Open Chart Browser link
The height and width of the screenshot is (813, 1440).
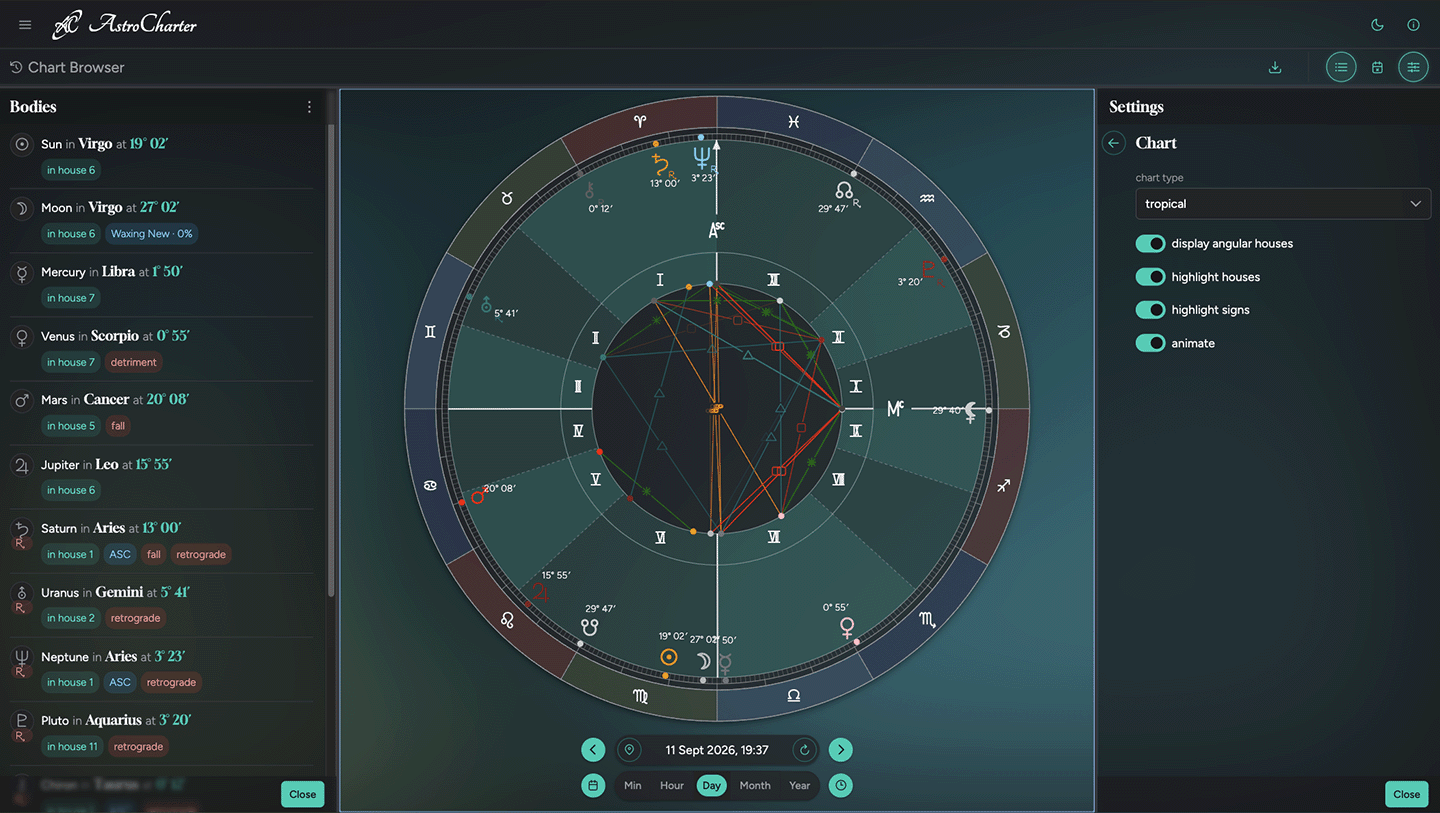(76, 67)
